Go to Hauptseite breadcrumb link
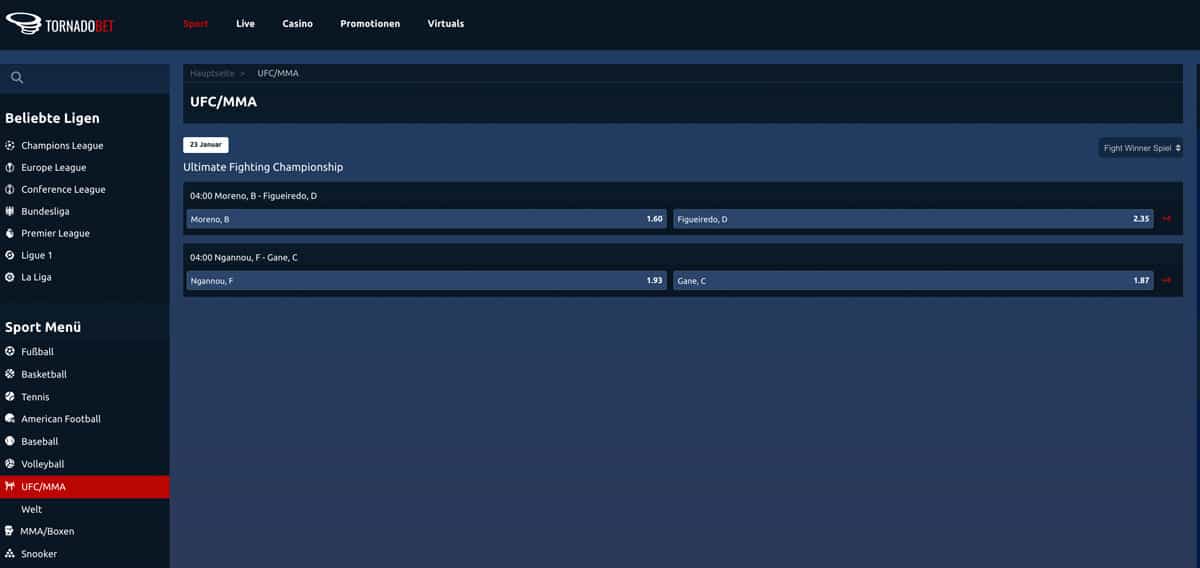1200x568 pixels. coord(212,73)
